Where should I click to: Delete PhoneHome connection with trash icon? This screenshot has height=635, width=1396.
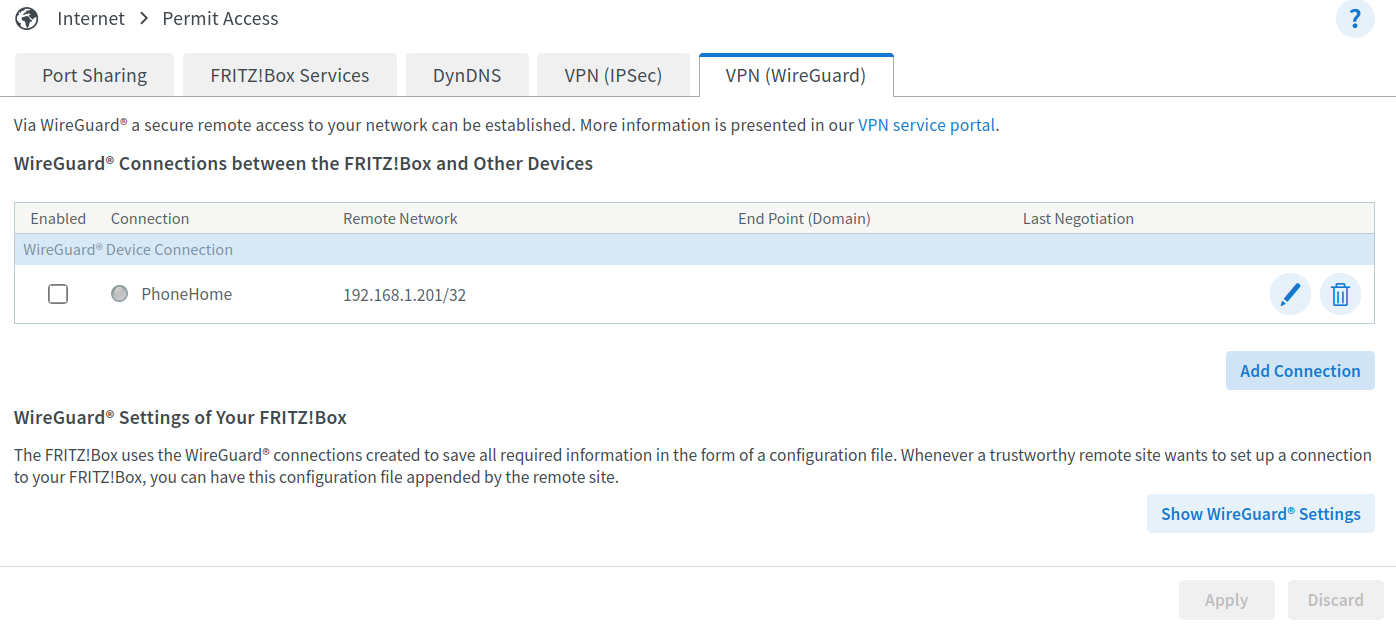[x=1340, y=295]
